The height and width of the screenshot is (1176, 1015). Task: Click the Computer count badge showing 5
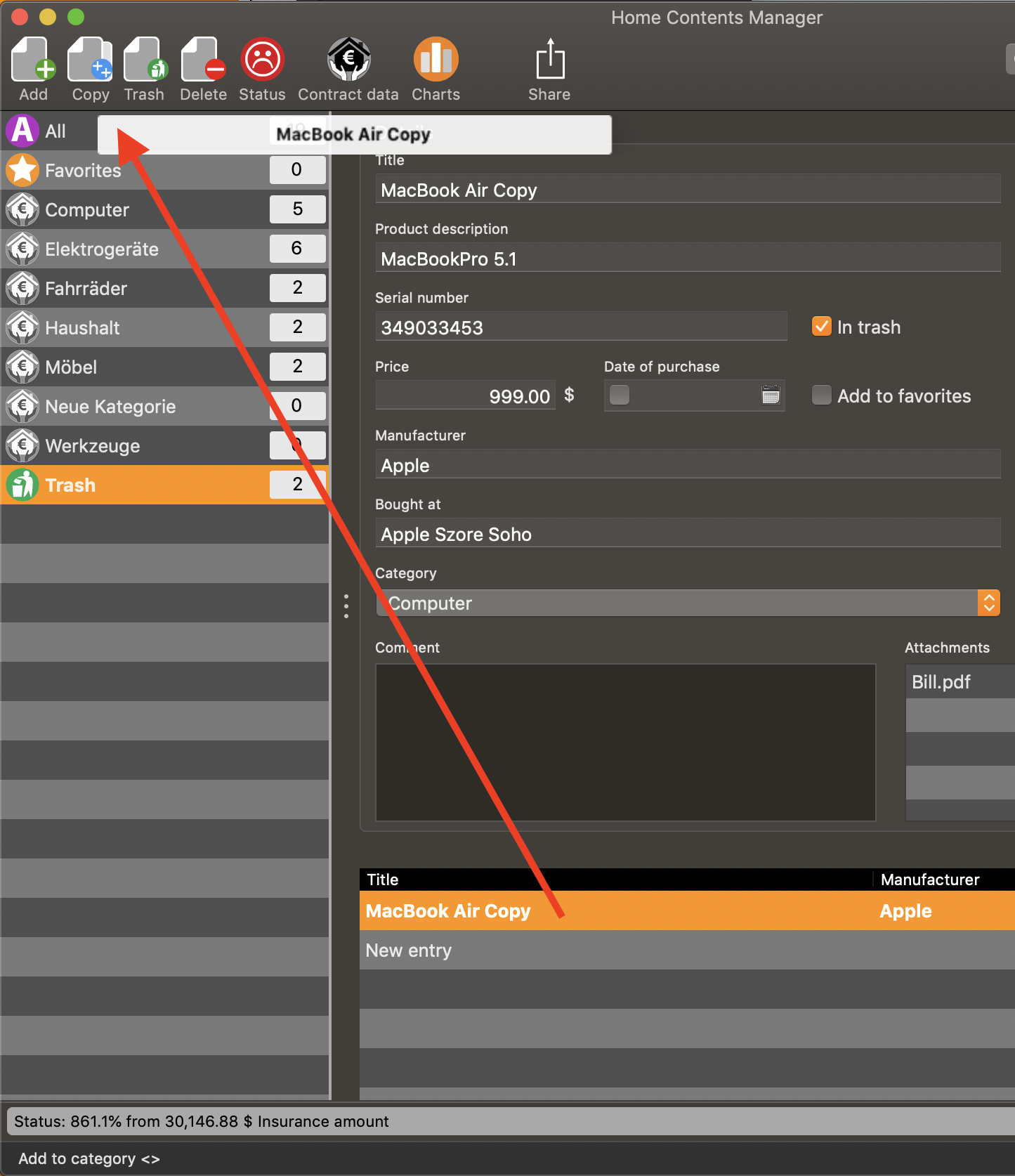tap(297, 209)
